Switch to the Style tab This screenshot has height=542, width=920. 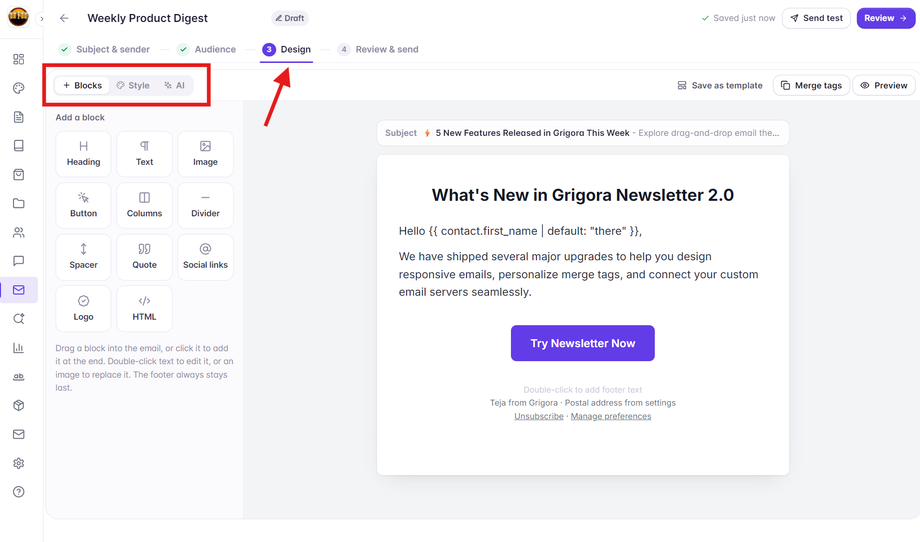133,85
